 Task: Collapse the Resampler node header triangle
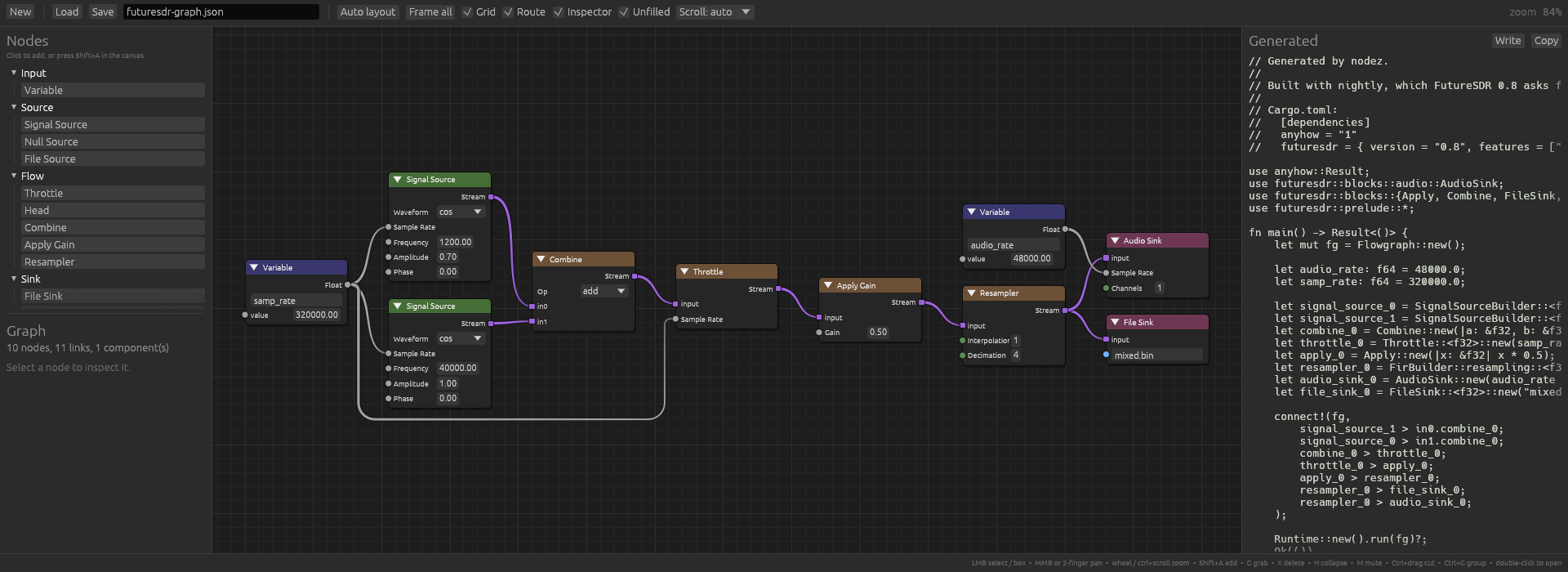point(972,293)
